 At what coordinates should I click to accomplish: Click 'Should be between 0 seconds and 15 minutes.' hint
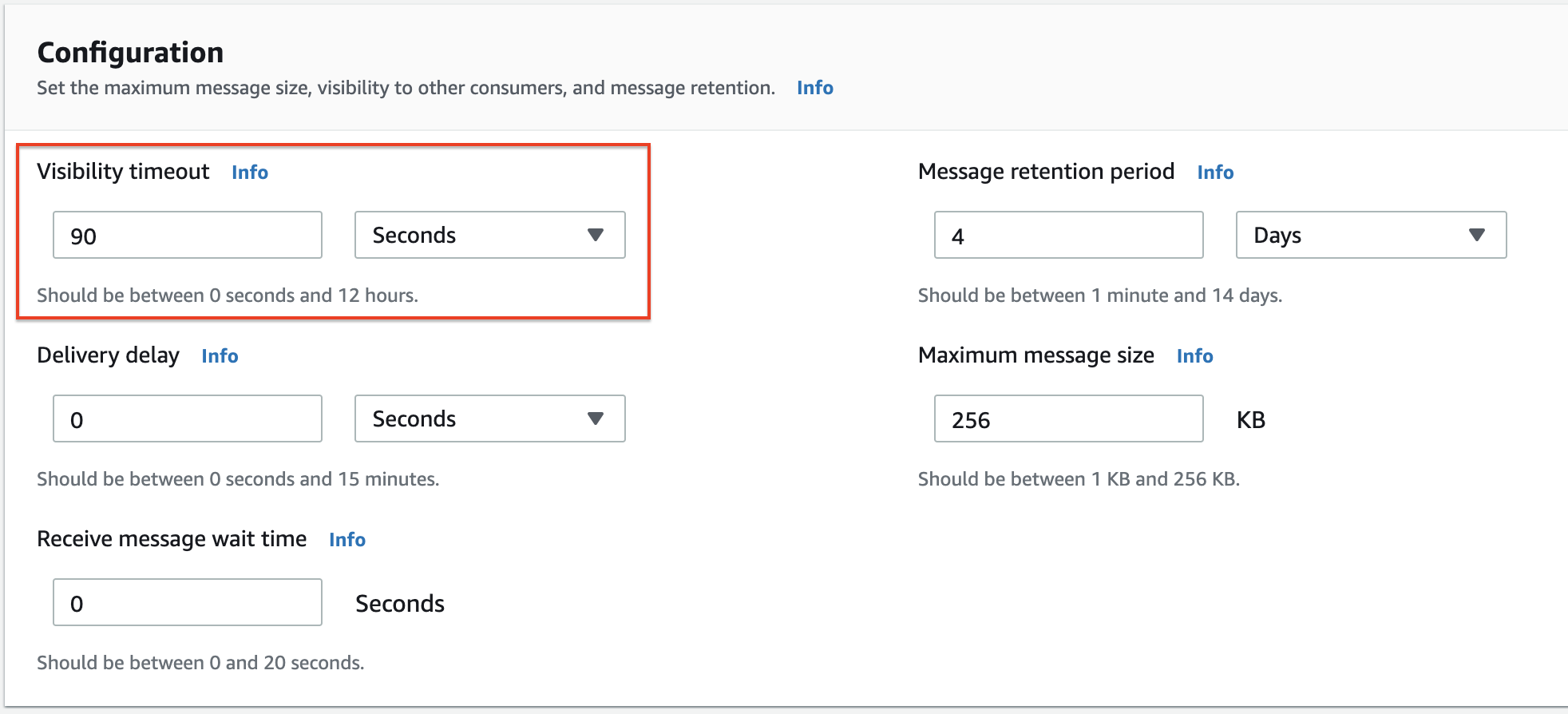click(238, 479)
